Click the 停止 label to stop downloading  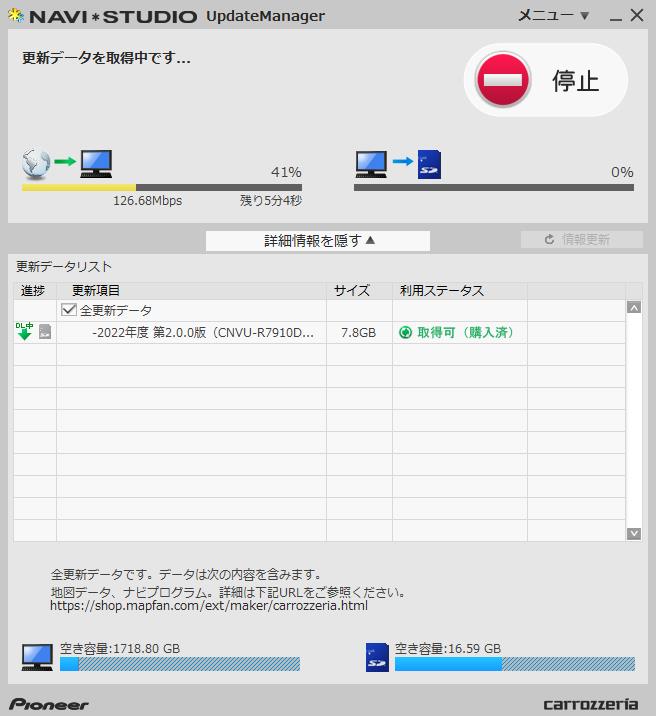(x=575, y=81)
